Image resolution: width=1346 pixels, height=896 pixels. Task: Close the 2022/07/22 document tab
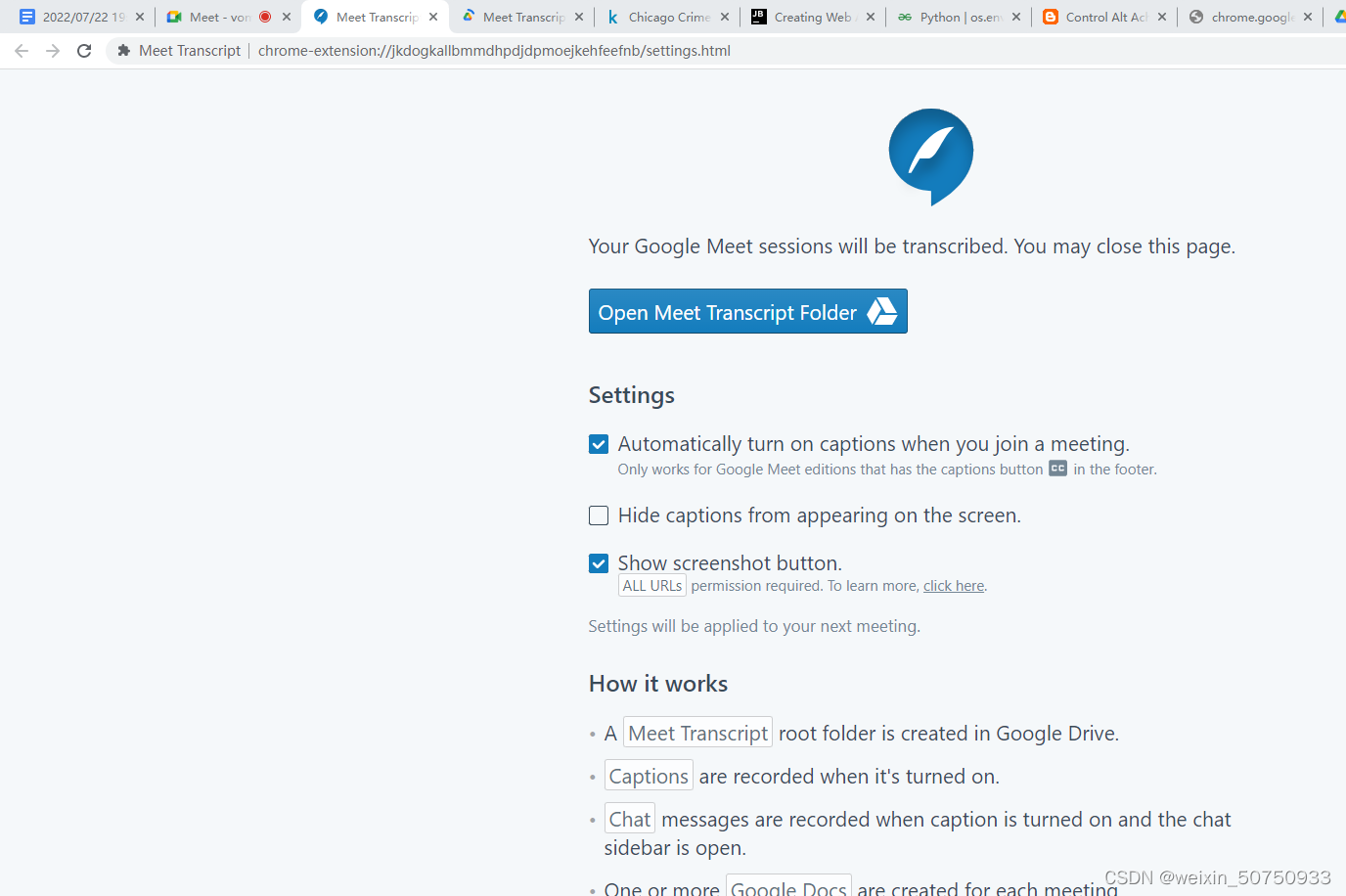pos(140,17)
